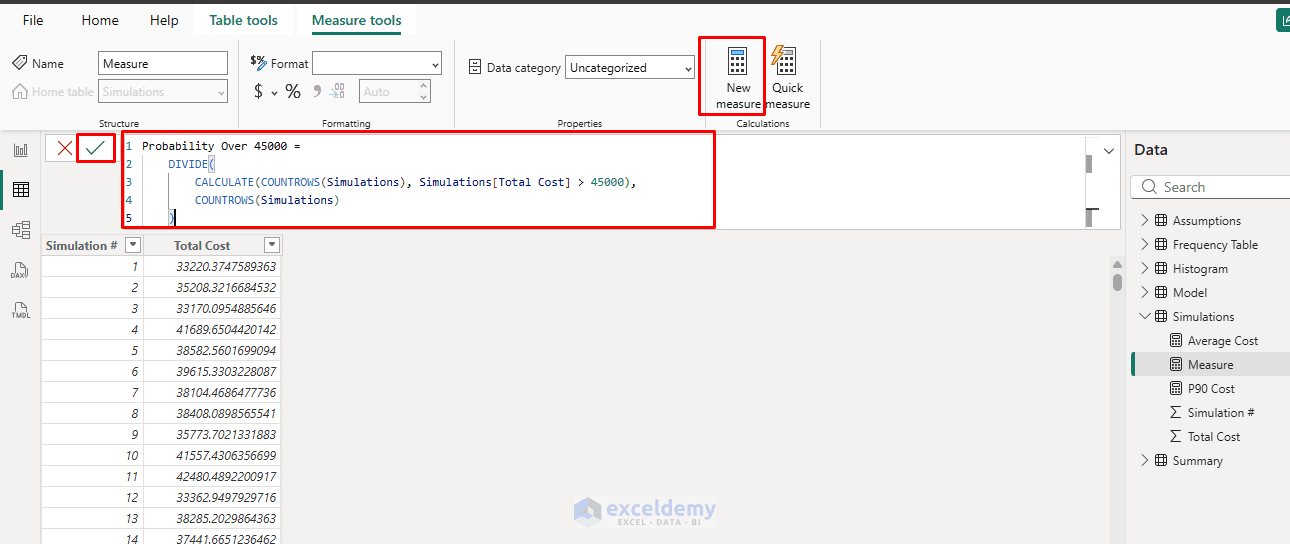Viewport: 1290px width, 544px height.
Task: Click the P90 Cost measure icon
Action: (x=1176, y=389)
